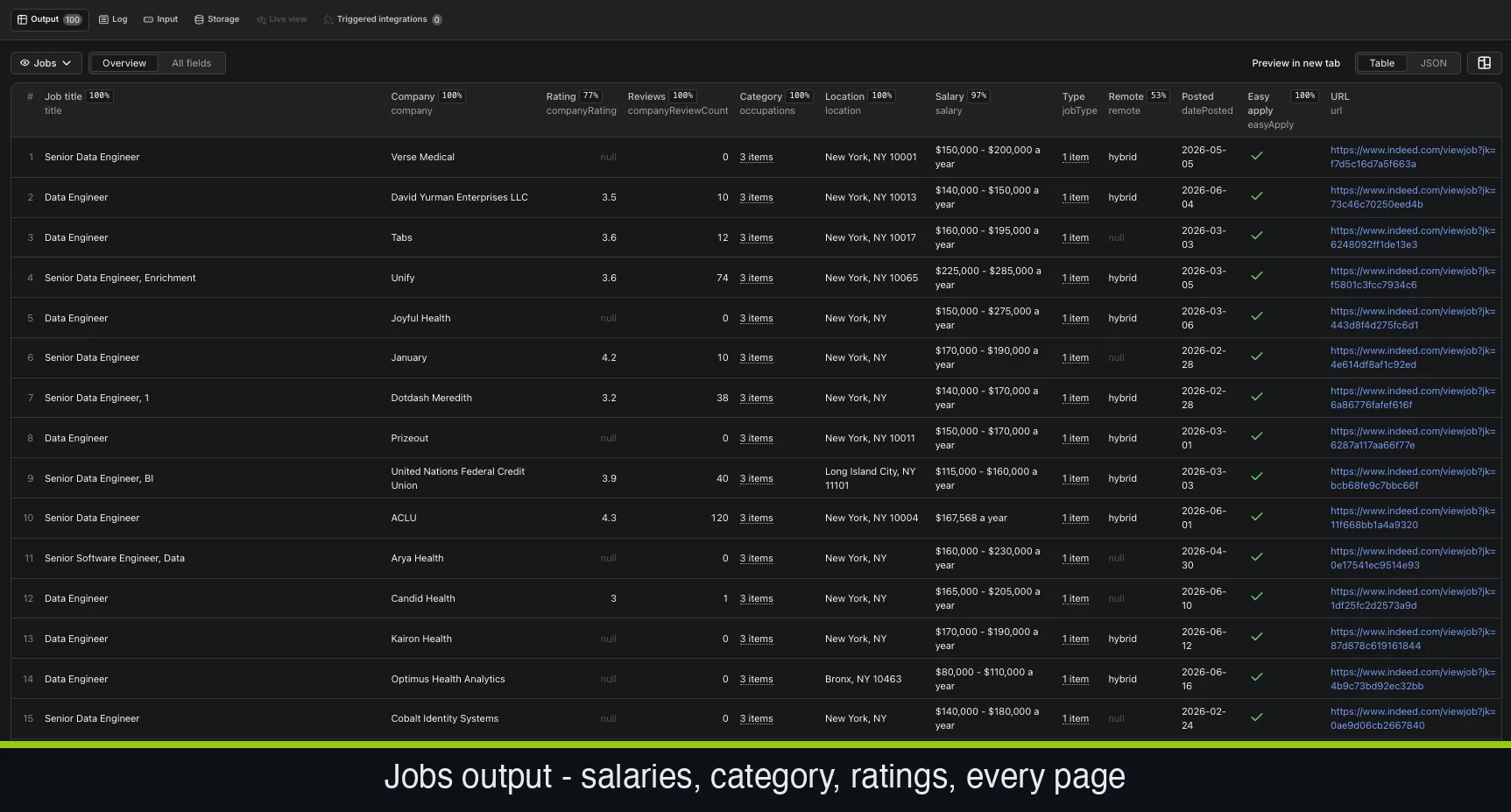The height and width of the screenshot is (812, 1511).
Task: Expand 1 item job type for Tabs
Action: (x=1075, y=238)
